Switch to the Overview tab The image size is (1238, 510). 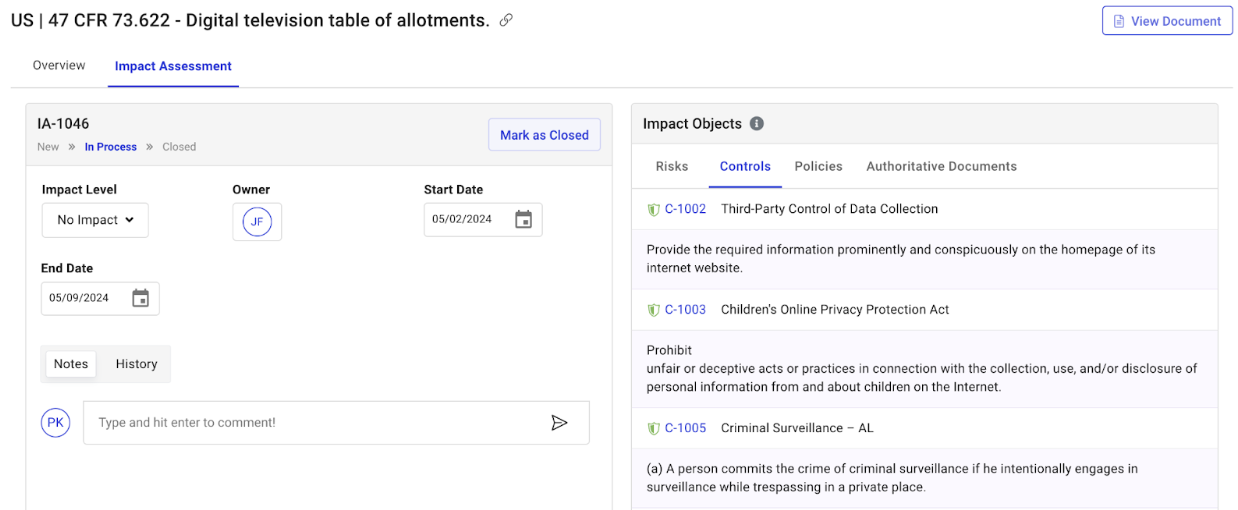click(59, 66)
